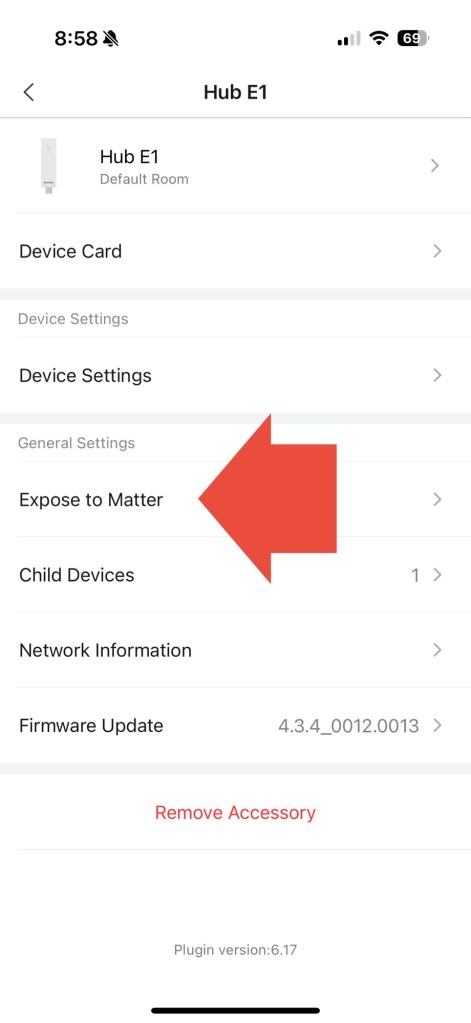Tap Remove Accessory button
The image size is (471, 1023).
click(x=236, y=812)
